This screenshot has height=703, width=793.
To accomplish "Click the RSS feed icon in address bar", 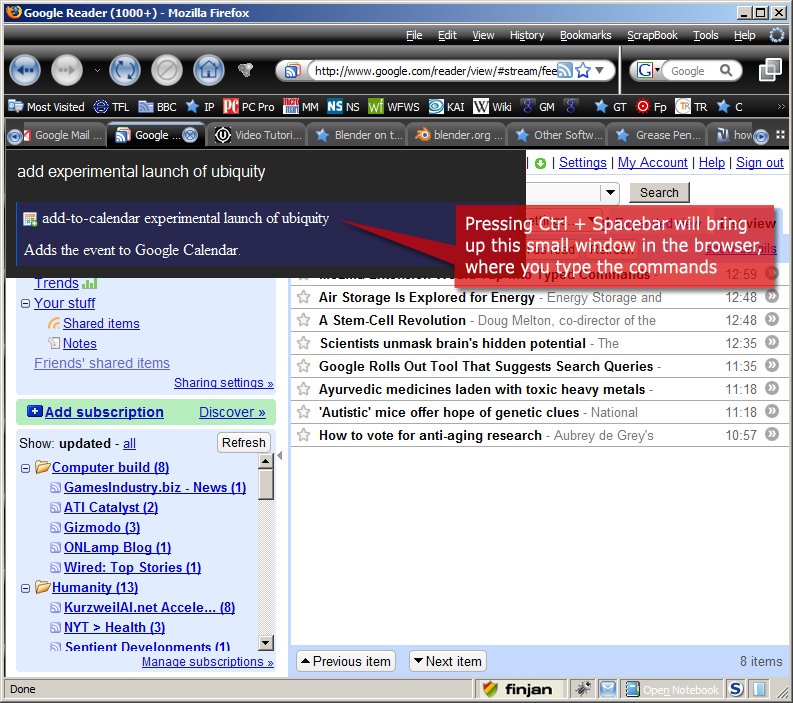I will tap(565, 70).
